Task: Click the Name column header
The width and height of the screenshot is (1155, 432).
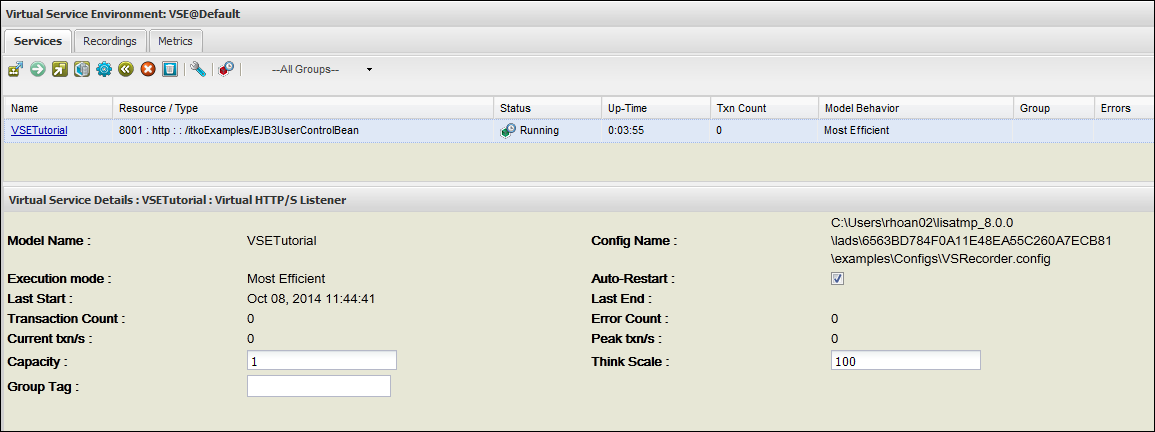Action: [57, 108]
